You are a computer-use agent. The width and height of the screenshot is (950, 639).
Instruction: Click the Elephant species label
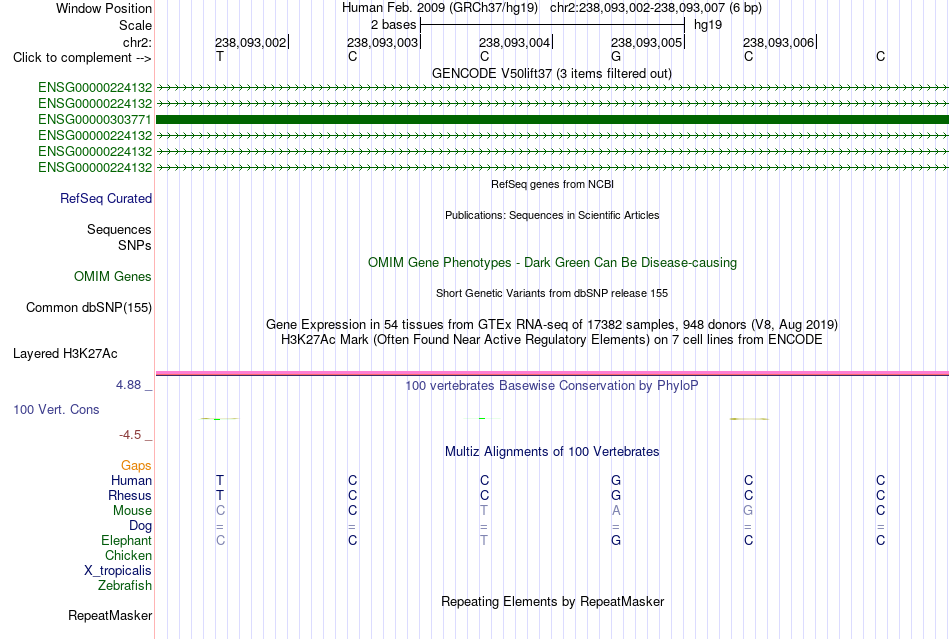tap(127, 540)
